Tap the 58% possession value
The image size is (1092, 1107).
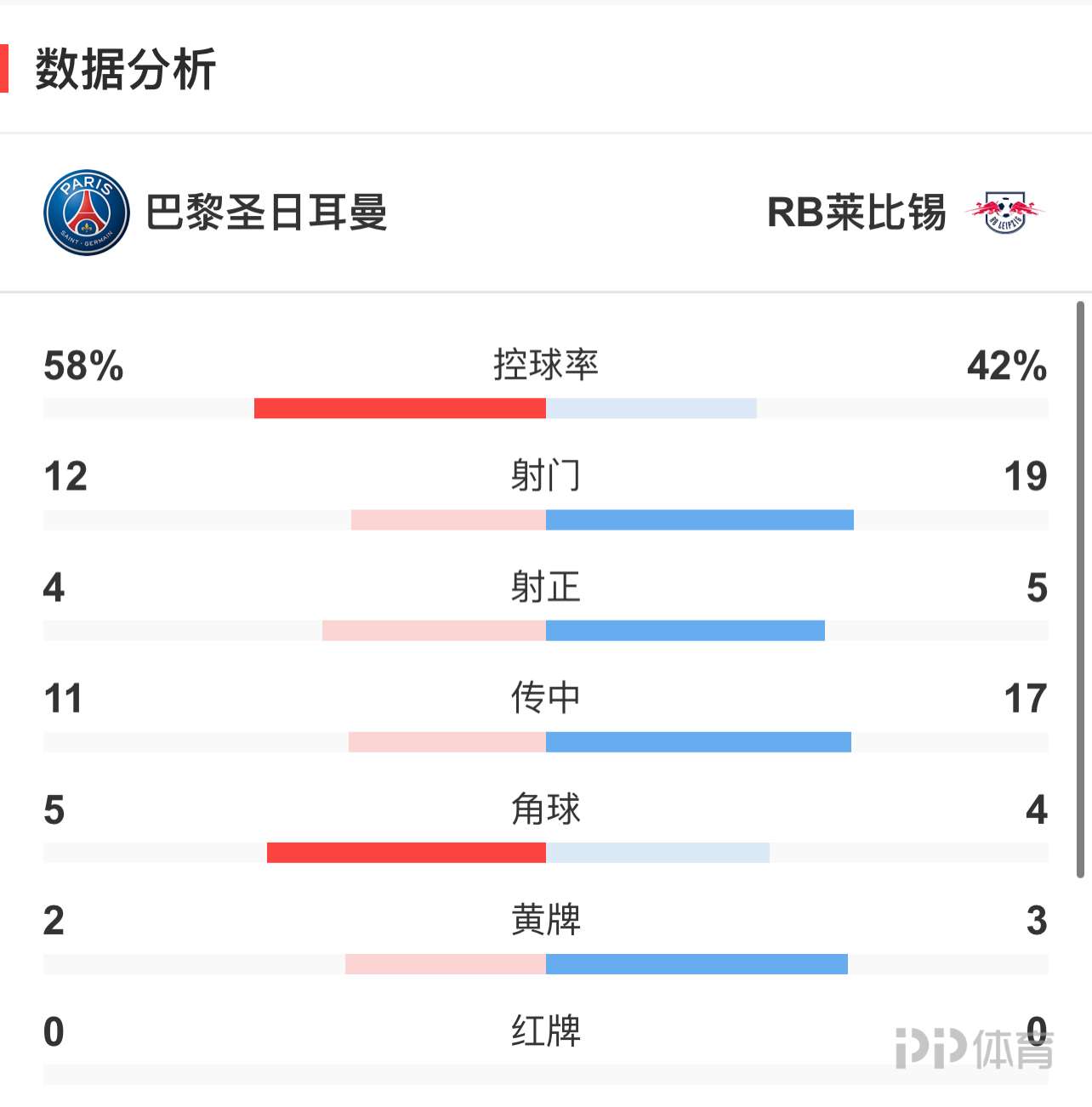click(x=83, y=366)
